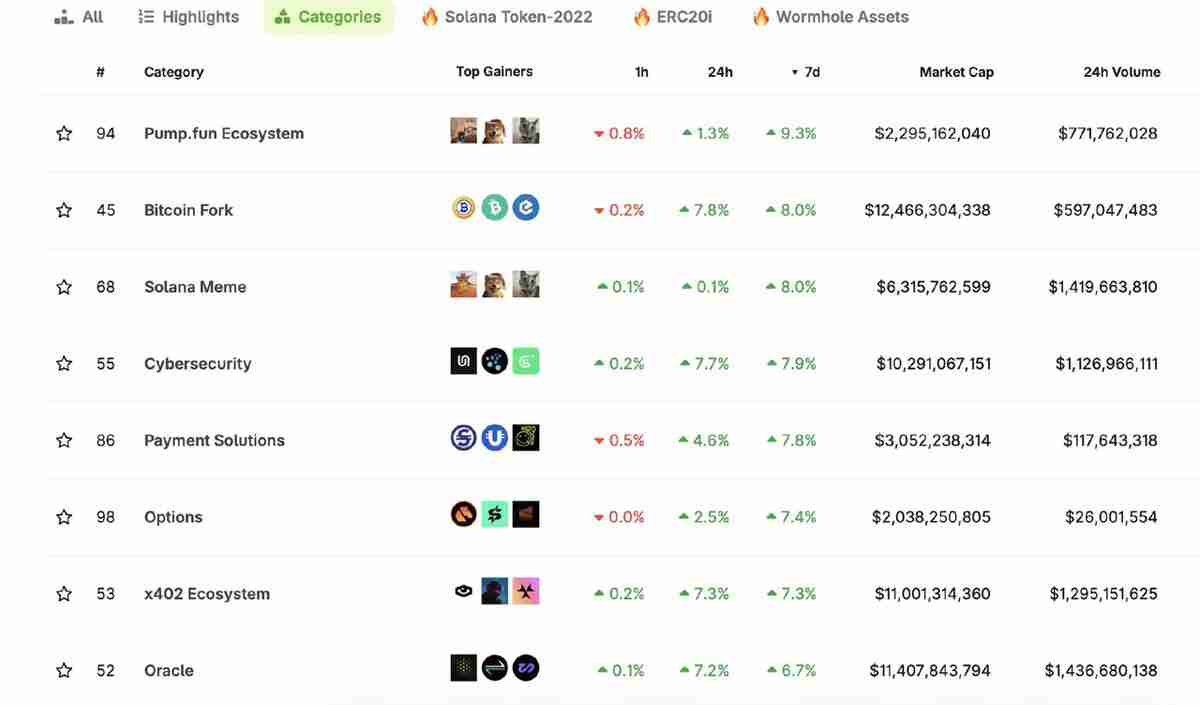Click the green top gainer icon in Cybersecurity
This screenshot has height=705, width=1200.
click(x=526, y=361)
